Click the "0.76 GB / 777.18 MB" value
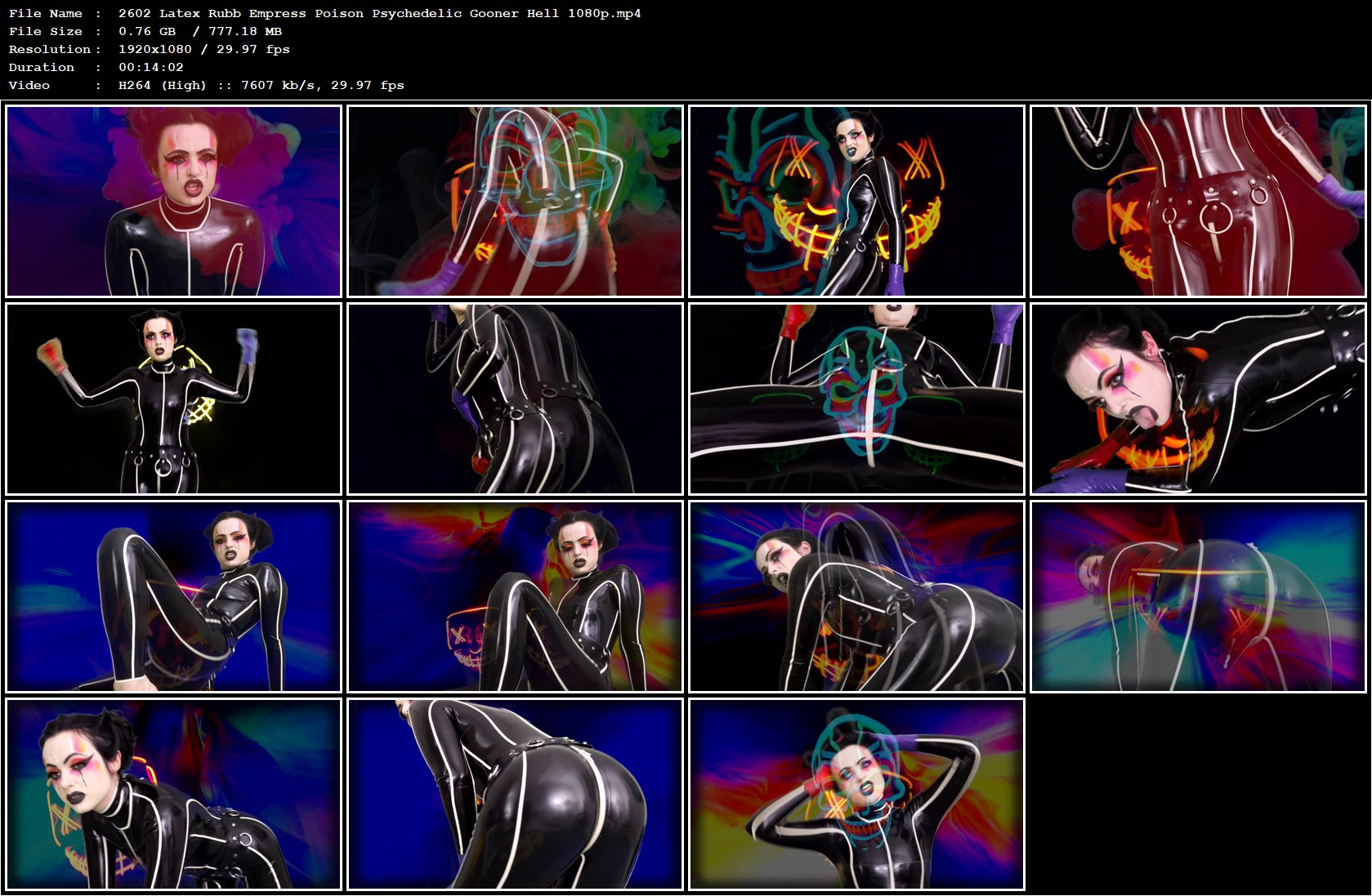 pos(200,31)
